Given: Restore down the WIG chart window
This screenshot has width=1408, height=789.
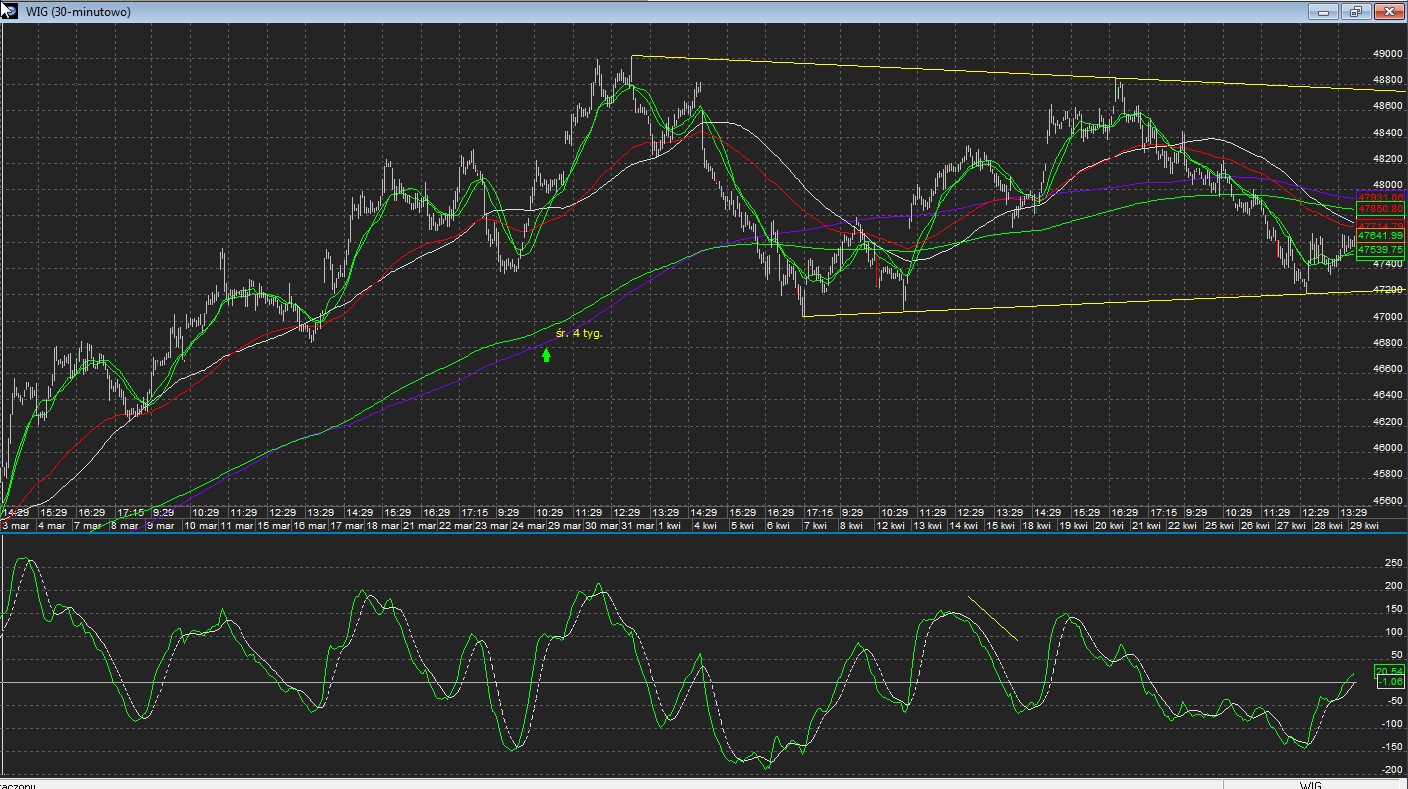Looking at the screenshot, I should pos(1356,12).
